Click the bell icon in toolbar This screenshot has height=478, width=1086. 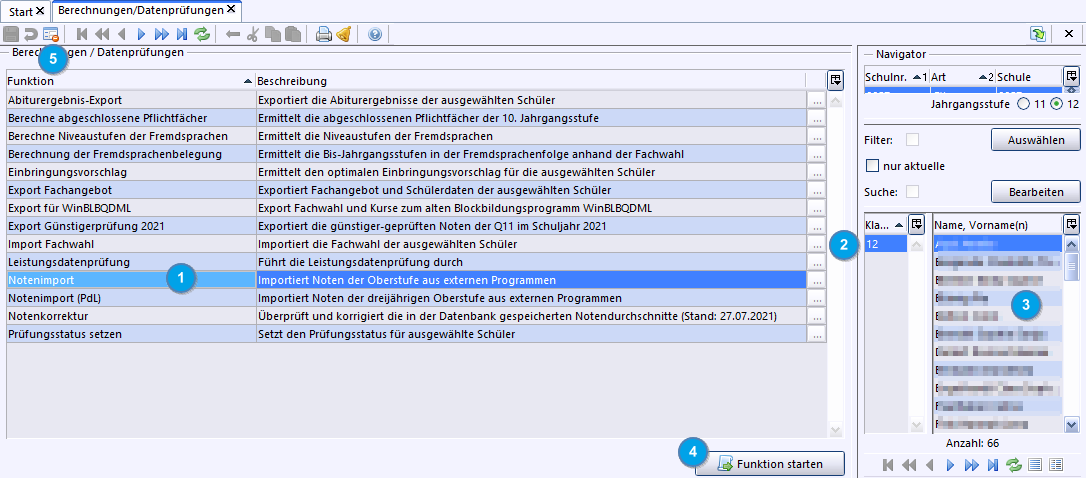coord(344,34)
